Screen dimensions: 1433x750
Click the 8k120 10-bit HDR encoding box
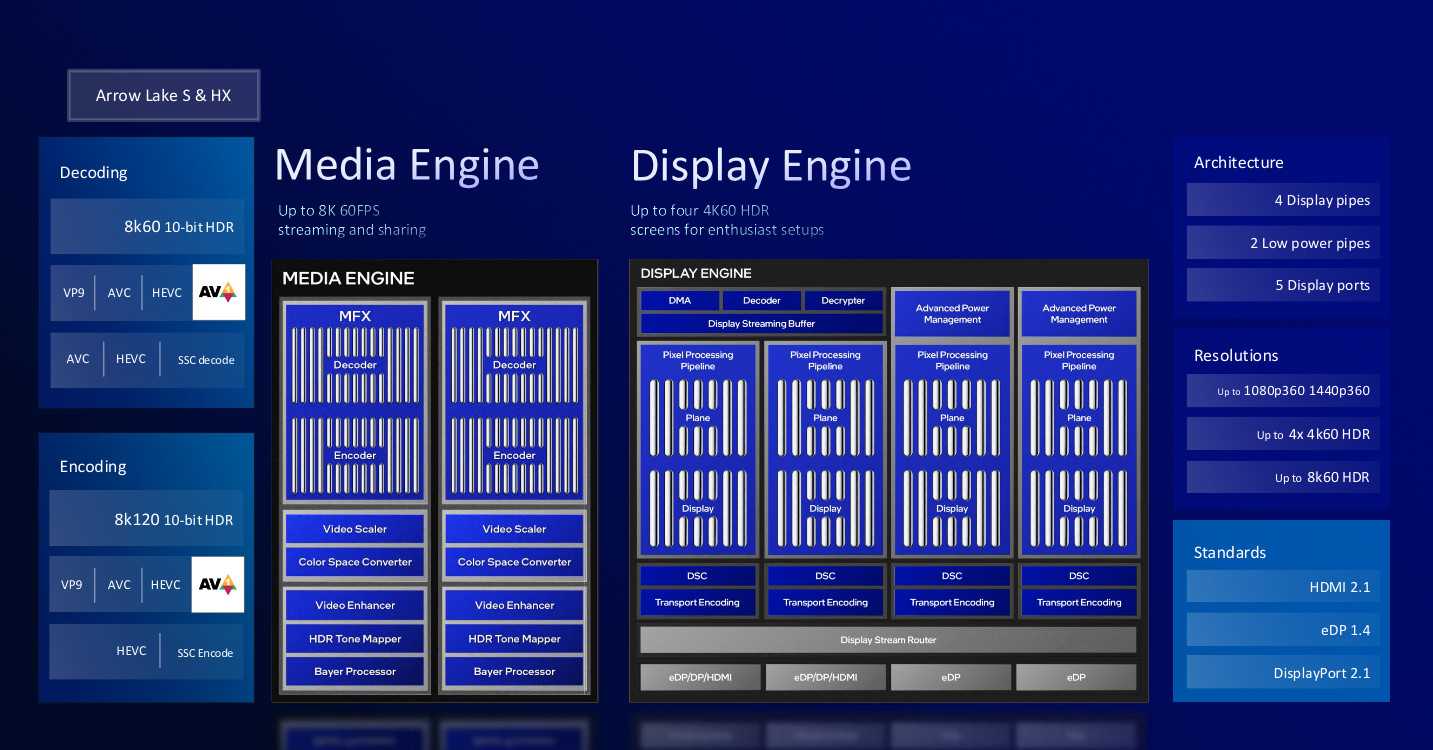(x=147, y=519)
